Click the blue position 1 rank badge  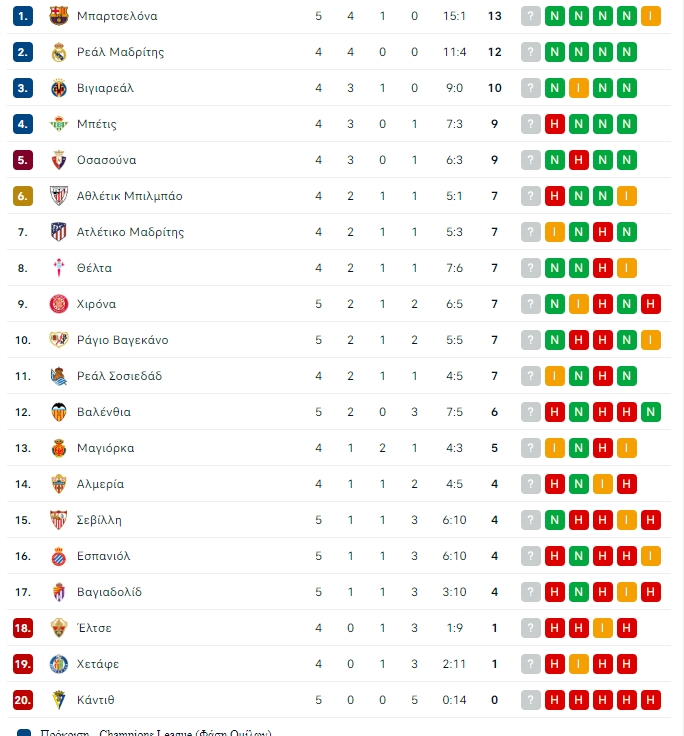coord(23,16)
